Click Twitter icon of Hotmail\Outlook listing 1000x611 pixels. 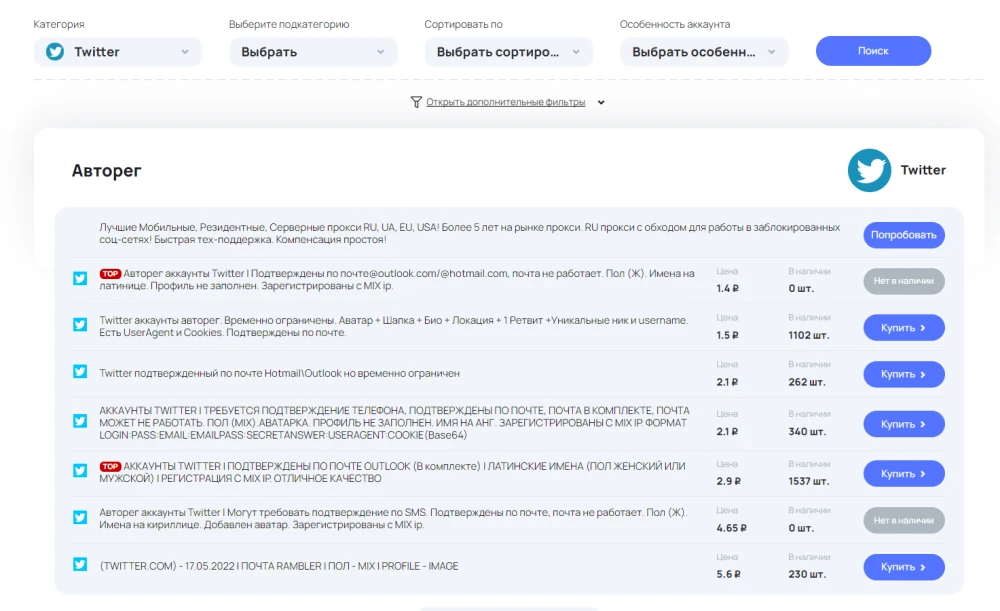(x=80, y=372)
